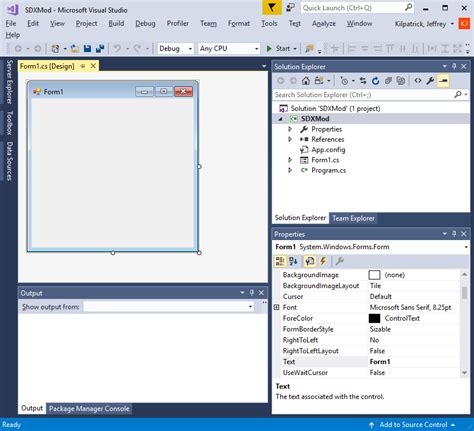This screenshot has width=474, height=431.
Task: Expand the Properties node in the tree
Action: click(x=290, y=129)
